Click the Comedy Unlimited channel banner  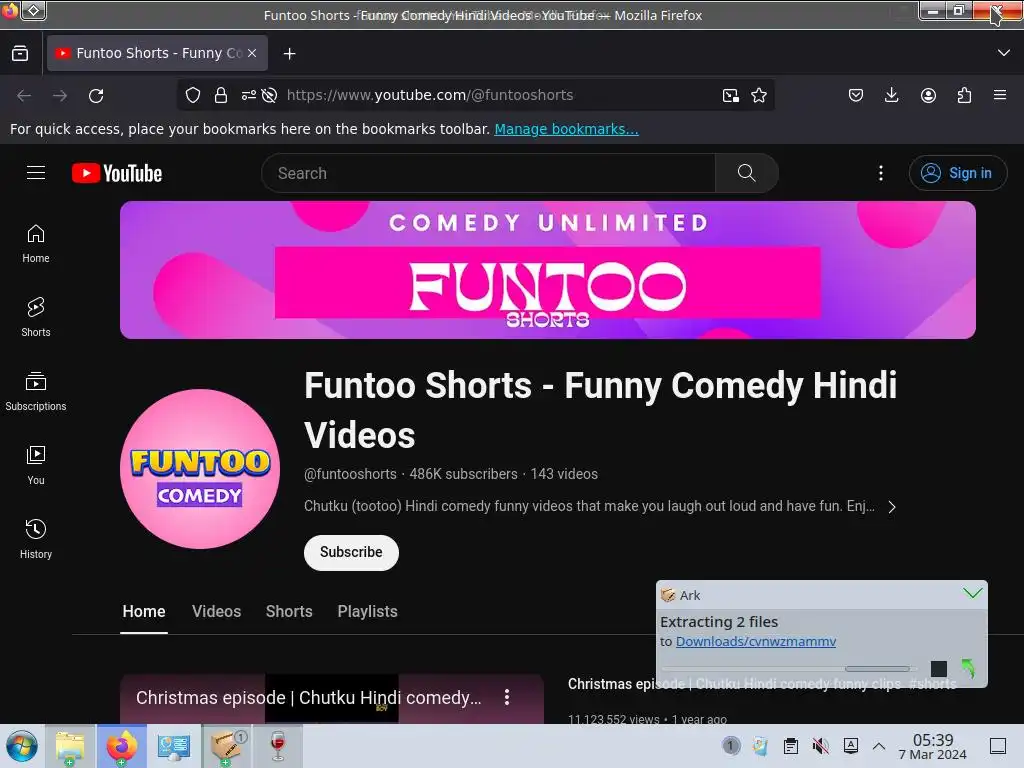pyautogui.click(x=548, y=270)
